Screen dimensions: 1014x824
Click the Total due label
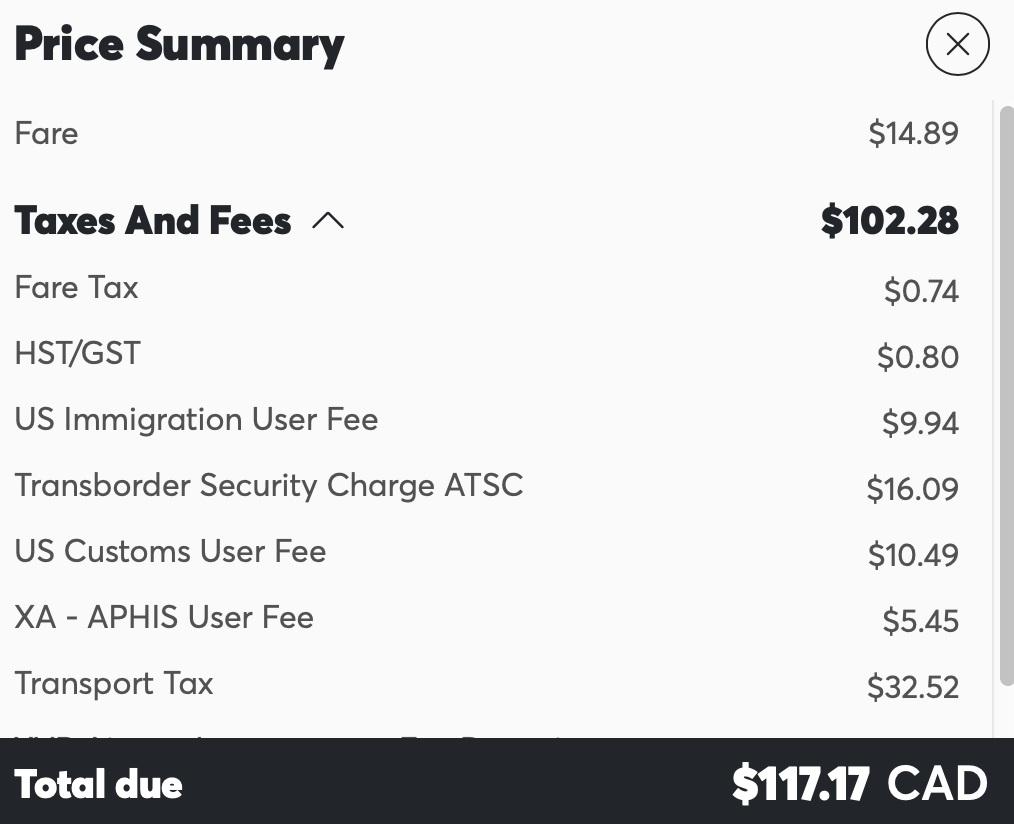[x=98, y=785]
